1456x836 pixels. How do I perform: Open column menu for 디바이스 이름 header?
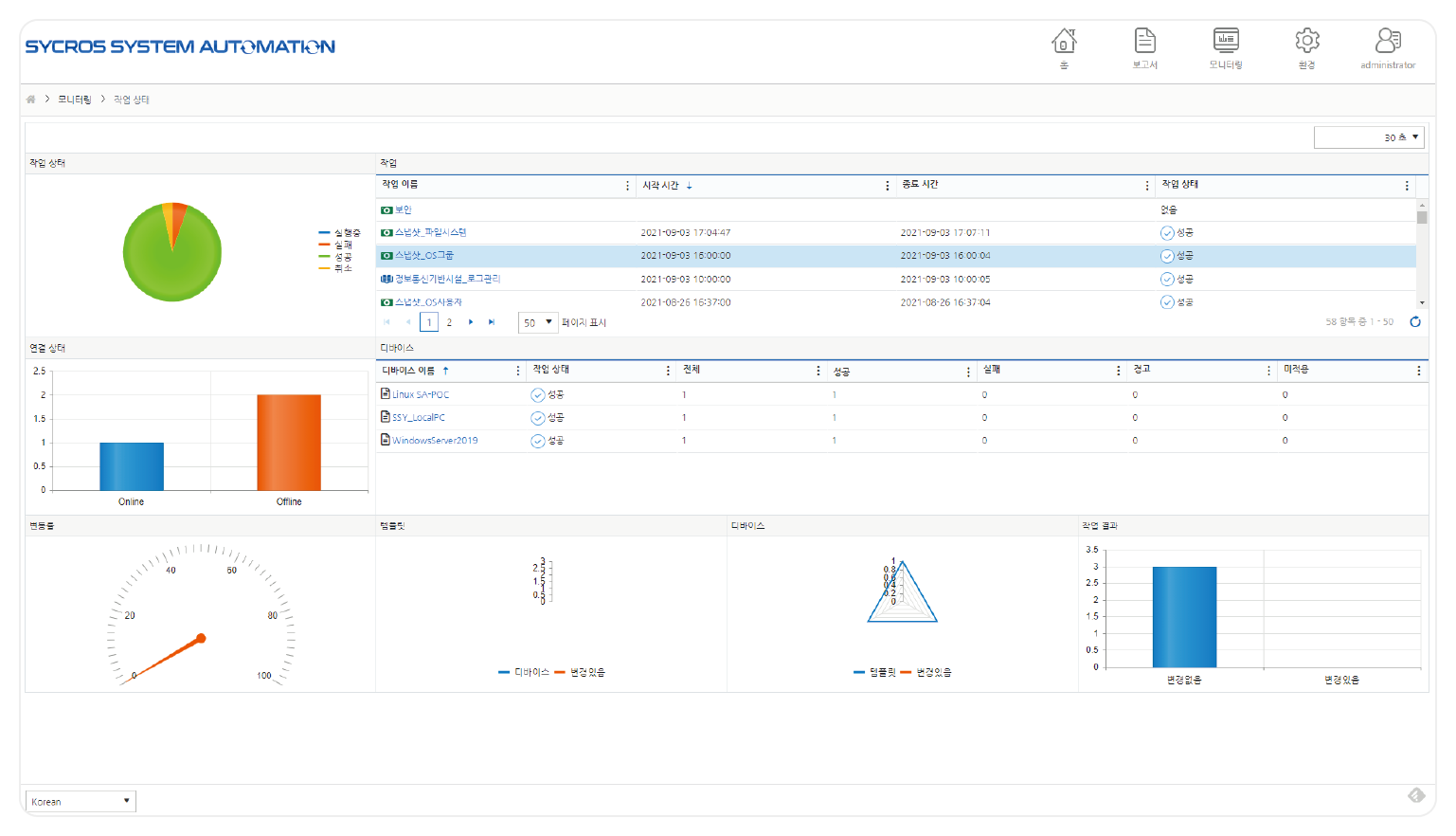(517, 371)
